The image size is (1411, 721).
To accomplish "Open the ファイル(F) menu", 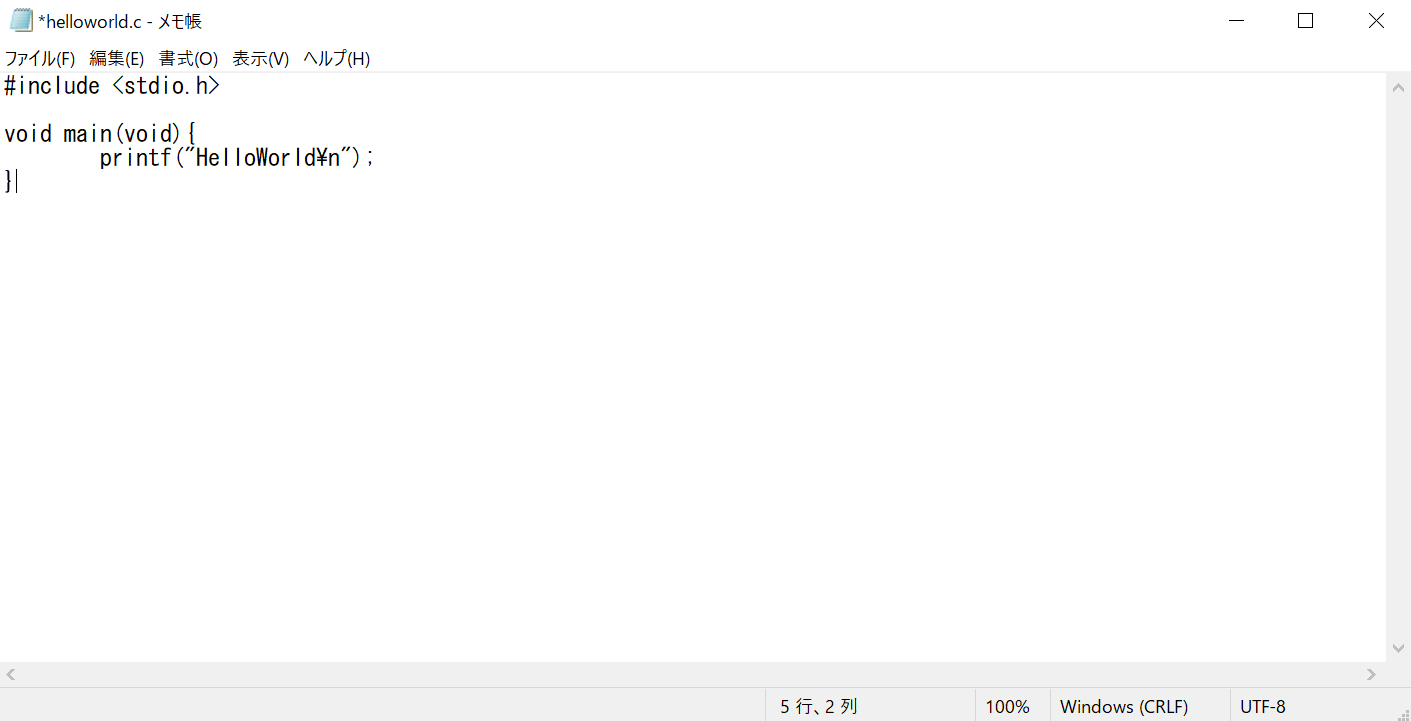I will pos(40,59).
